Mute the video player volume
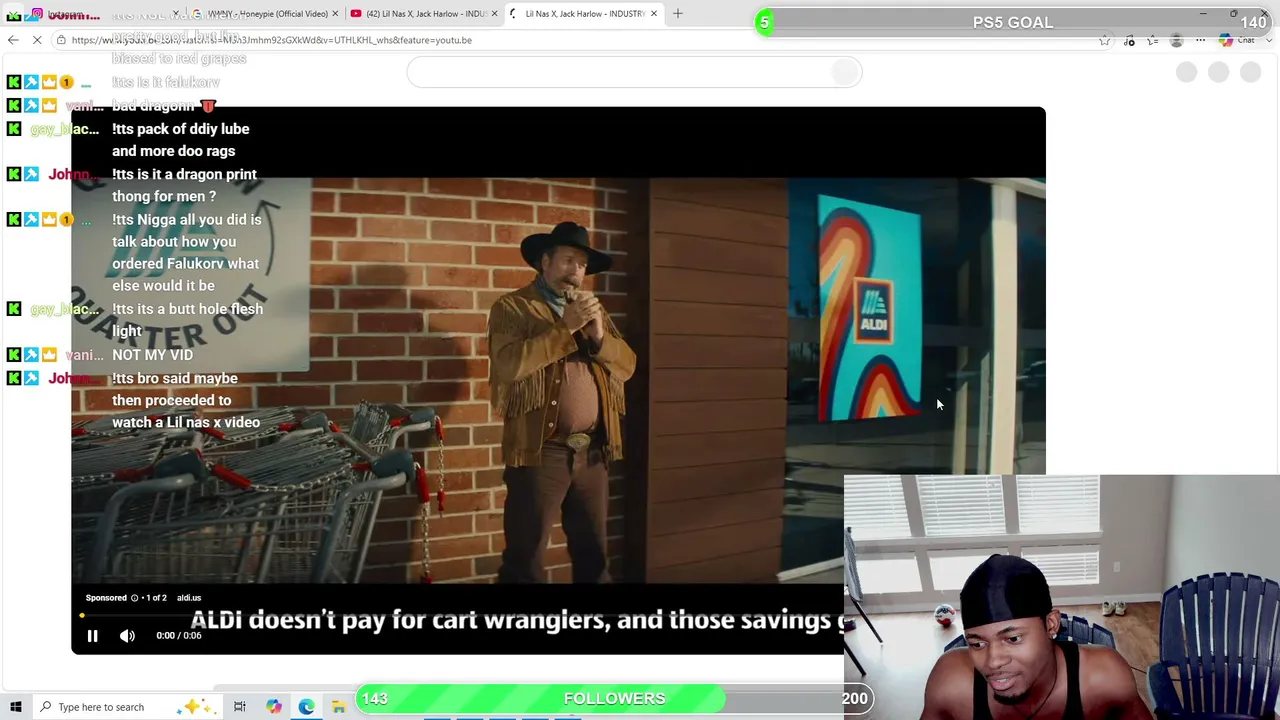 (x=127, y=635)
